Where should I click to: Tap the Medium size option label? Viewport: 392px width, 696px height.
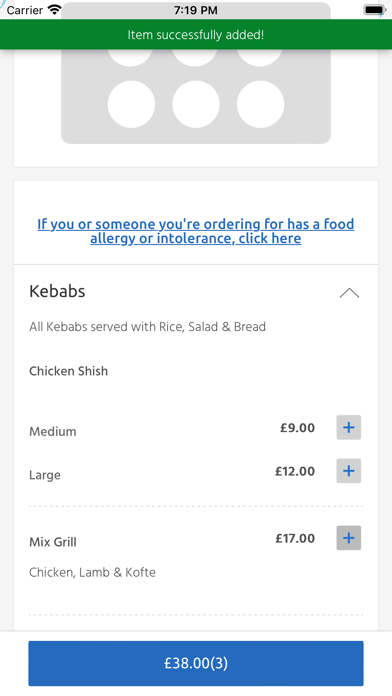[x=53, y=431]
